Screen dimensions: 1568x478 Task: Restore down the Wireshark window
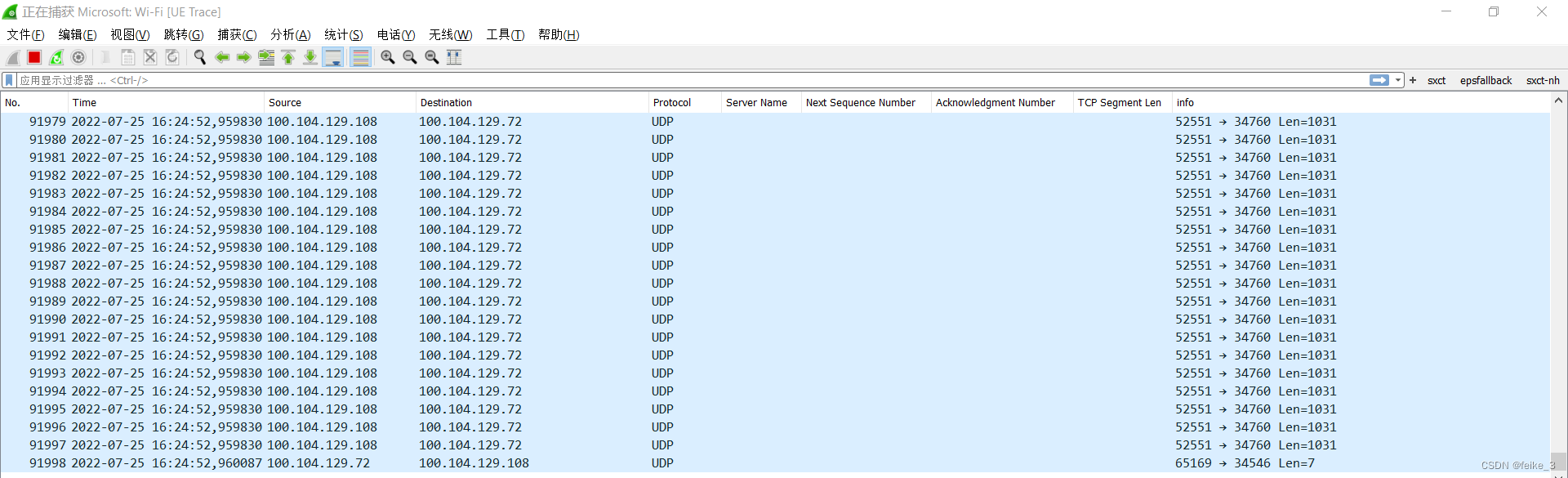1494,11
